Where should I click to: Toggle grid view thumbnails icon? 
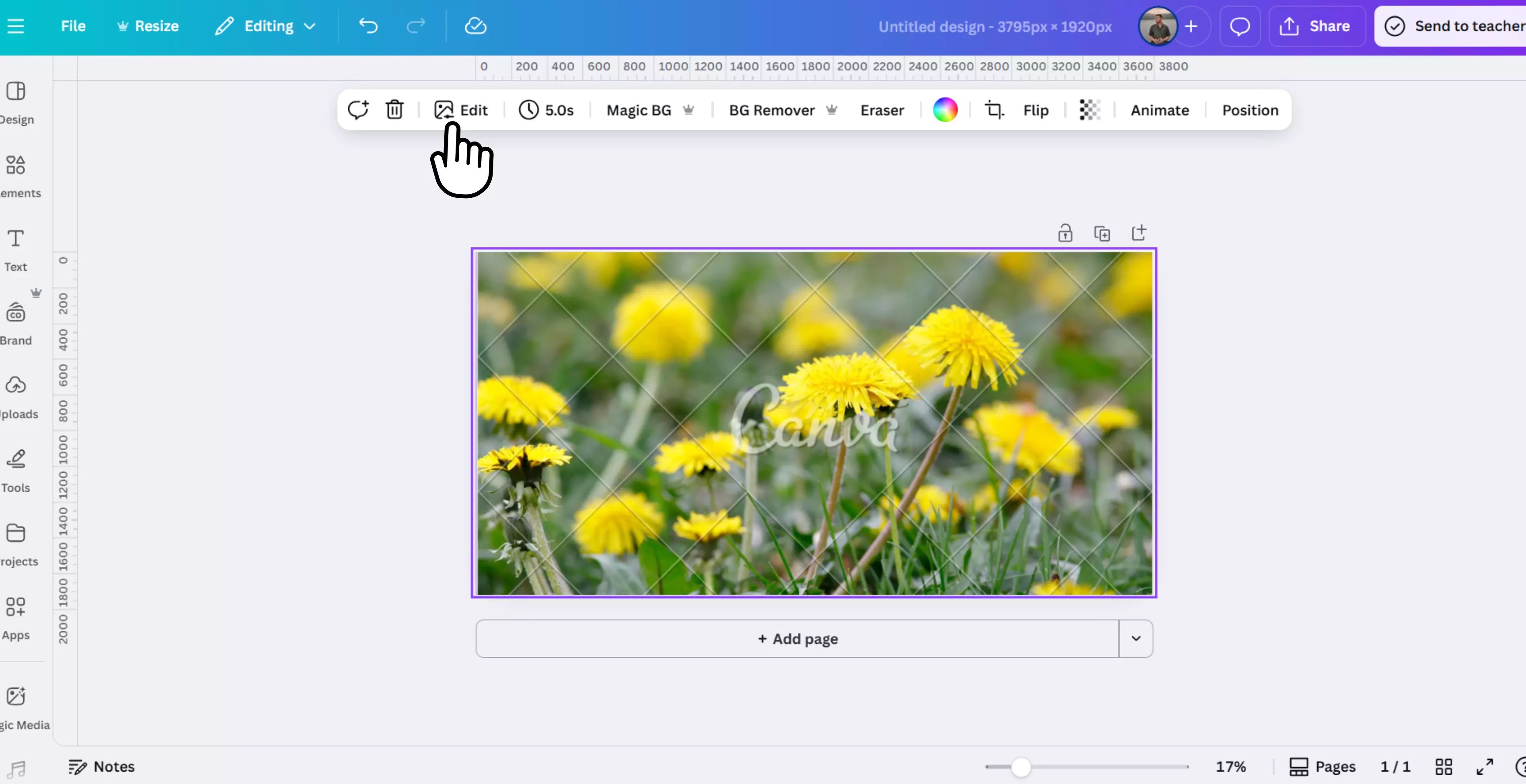1444,767
